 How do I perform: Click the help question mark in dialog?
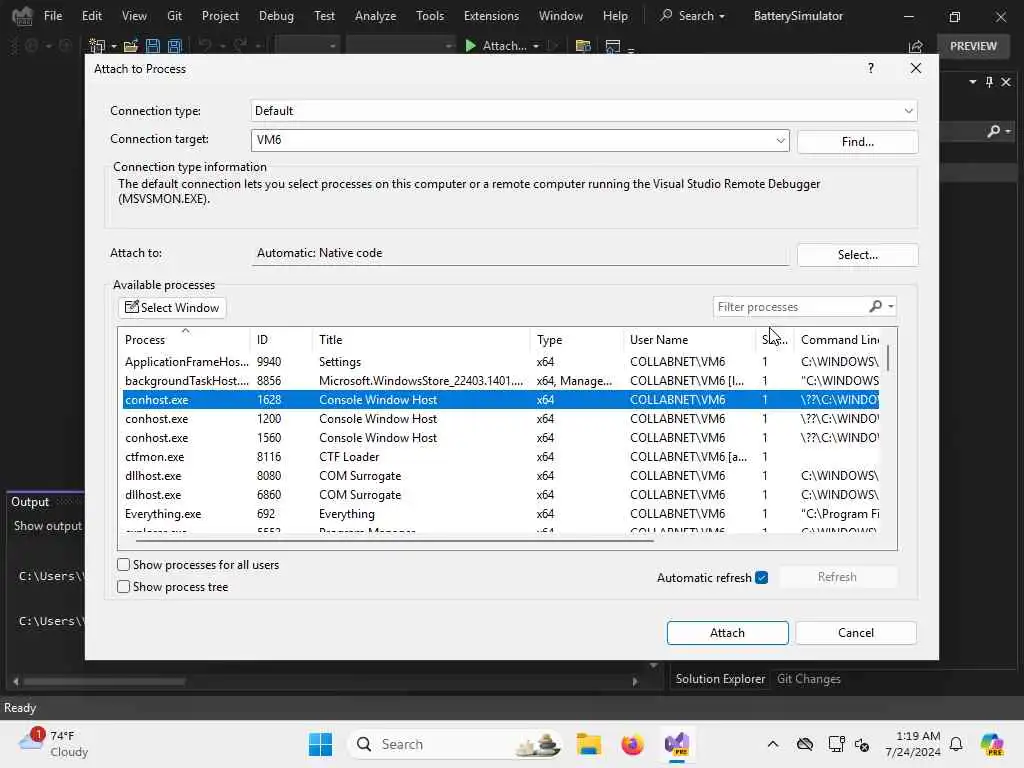tap(871, 68)
